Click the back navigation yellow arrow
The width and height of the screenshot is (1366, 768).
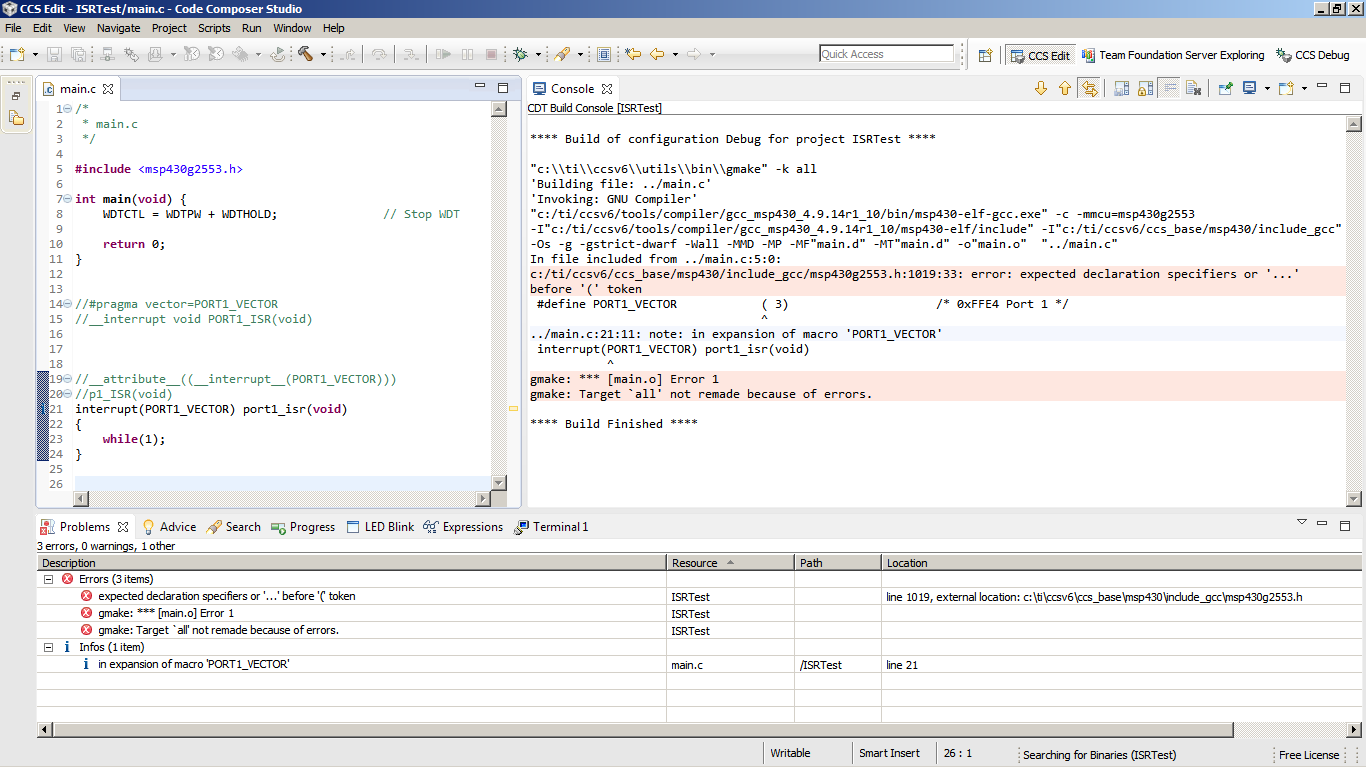click(657, 54)
